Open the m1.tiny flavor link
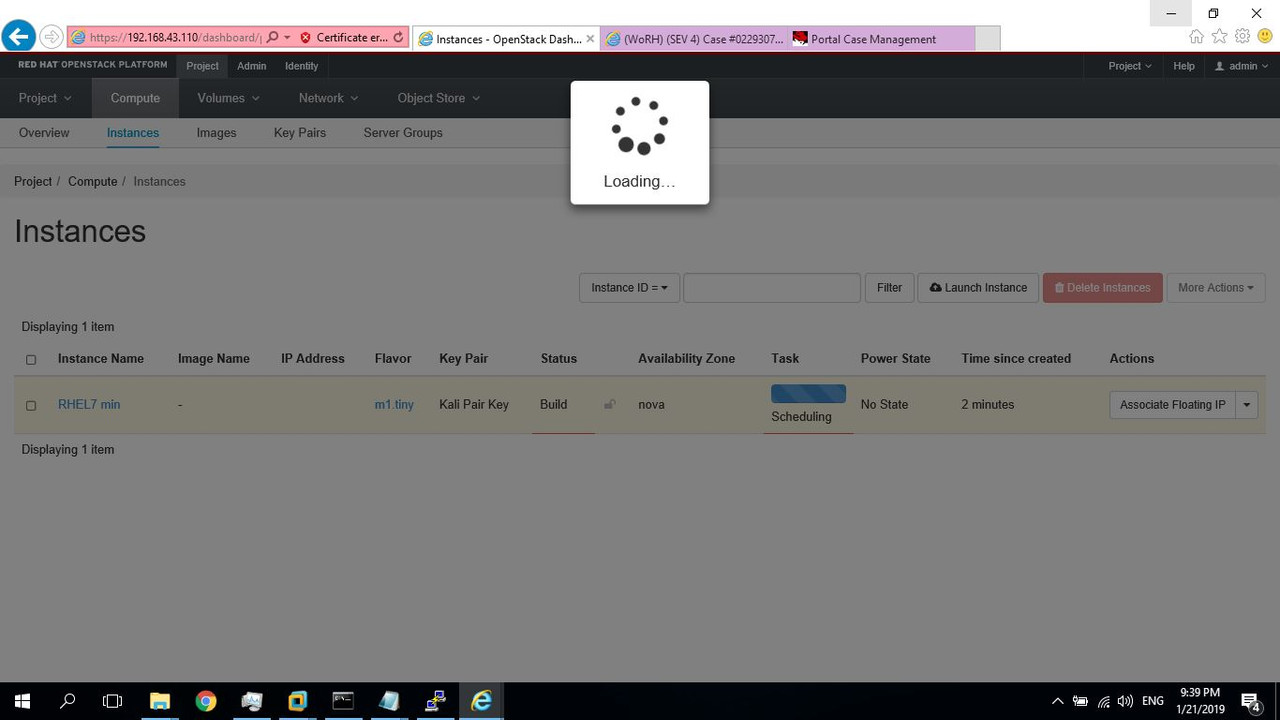The image size is (1280, 720). coord(394,405)
